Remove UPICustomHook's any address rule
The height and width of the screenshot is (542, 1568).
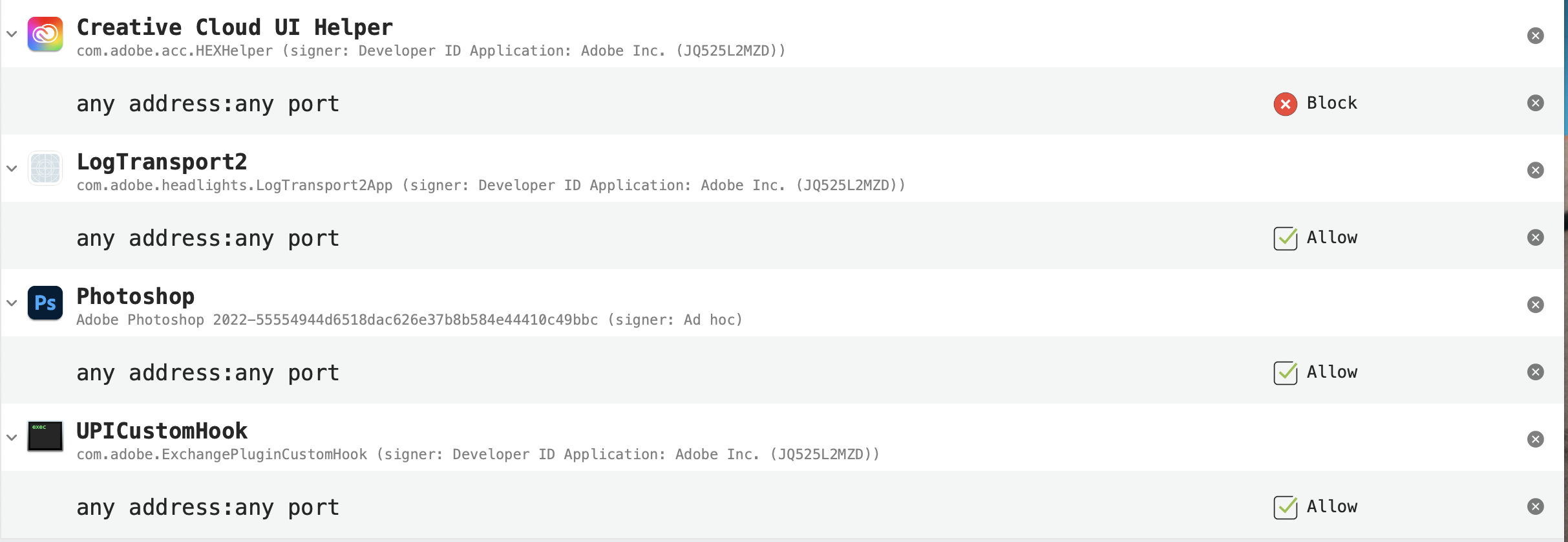click(1536, 506)
